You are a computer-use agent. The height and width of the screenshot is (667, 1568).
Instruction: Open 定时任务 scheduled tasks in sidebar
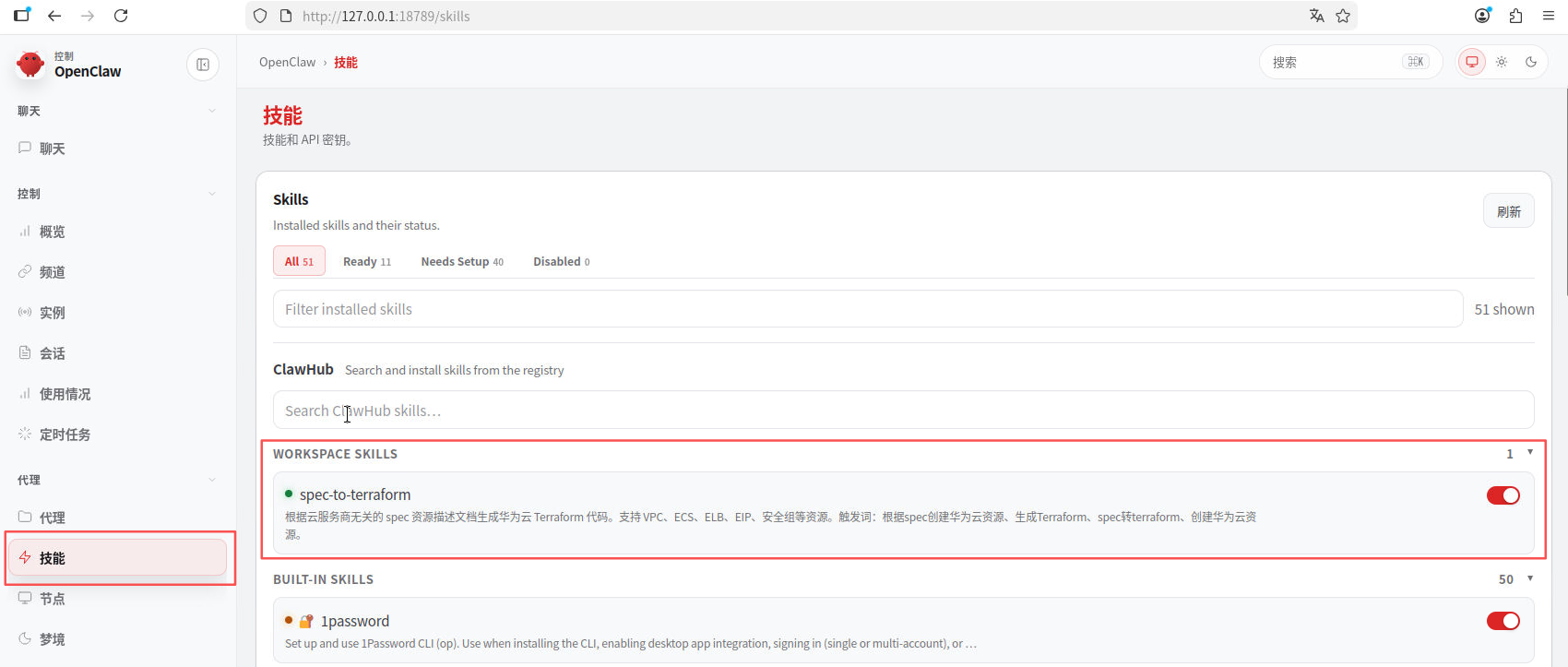[x=116, y=435]
